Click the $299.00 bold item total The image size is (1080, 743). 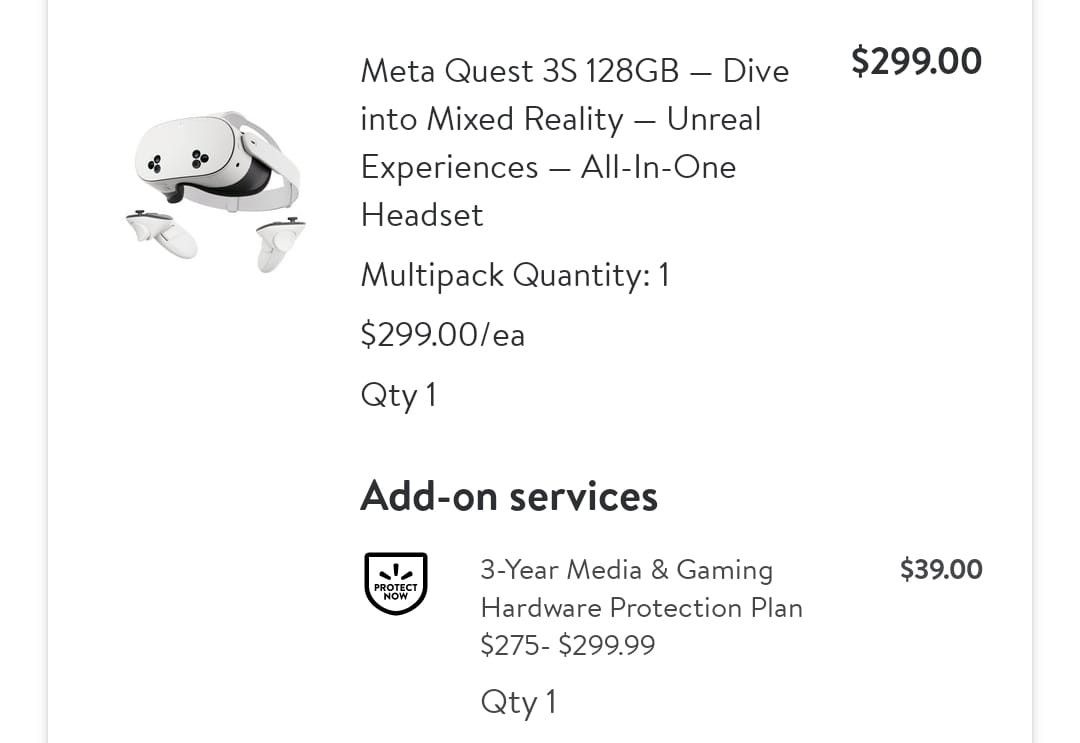[x=916, y=62]
